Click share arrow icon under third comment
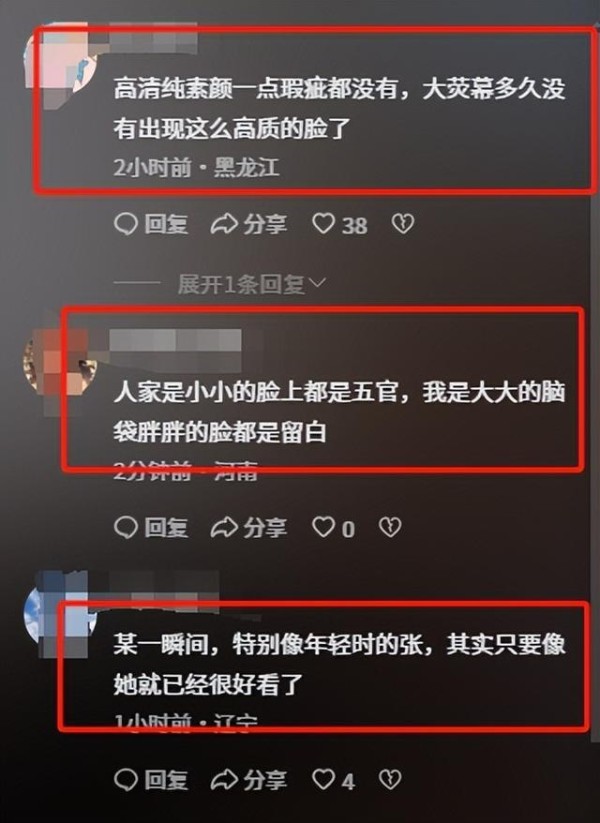The width and height of the screenshot is (600, 823). (224, 780)
